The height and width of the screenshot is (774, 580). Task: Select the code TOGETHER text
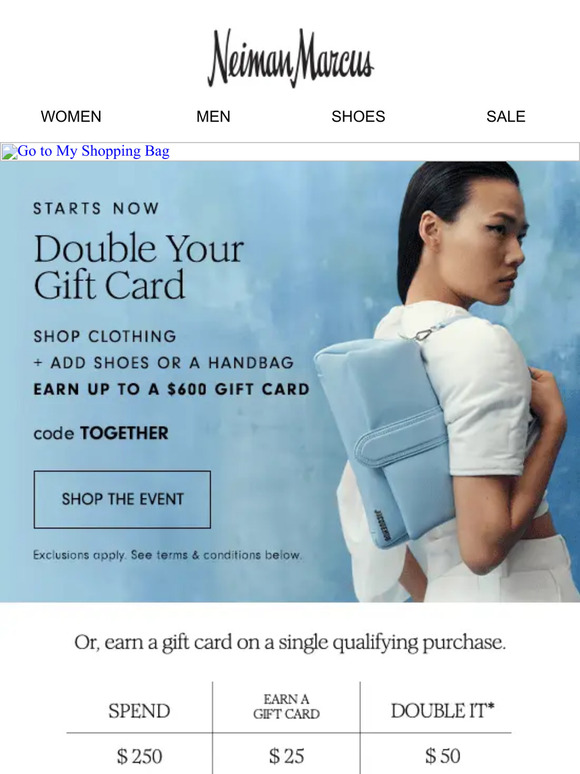pos(101,433)
